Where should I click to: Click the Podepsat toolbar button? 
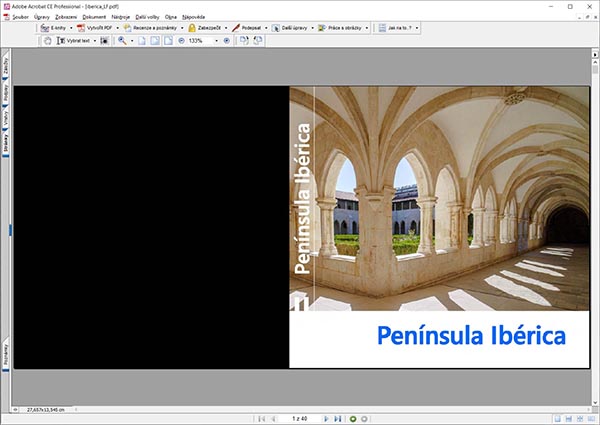251,28
